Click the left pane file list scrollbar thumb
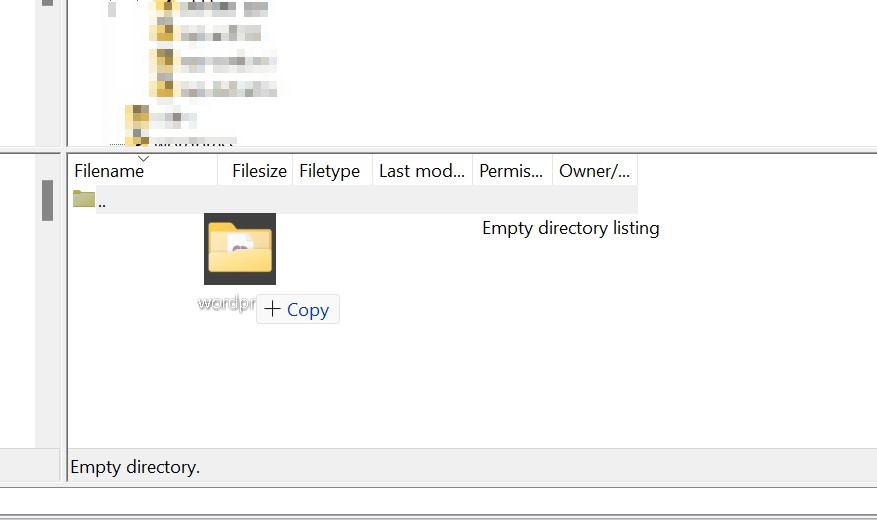 47,200
